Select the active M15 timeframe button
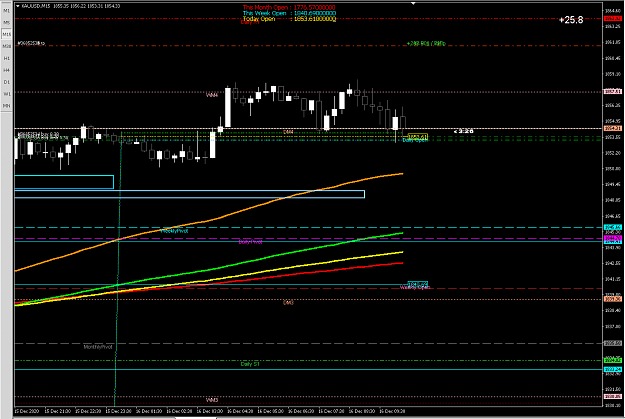625x419 pixels. [x=6, y=35]
